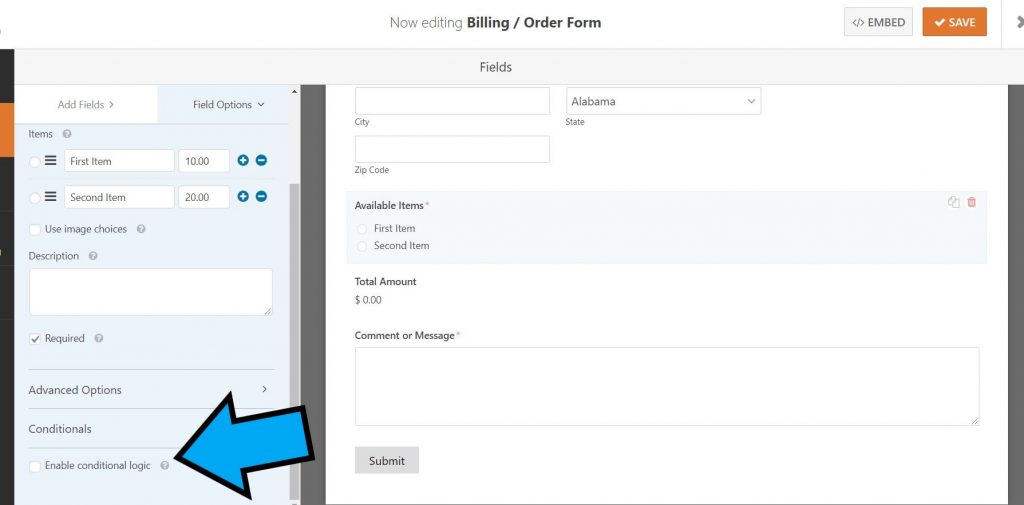Viewport: 1024px width, 505px height.
Task: Duplicate the Available Items field
Action: (953, 203)
